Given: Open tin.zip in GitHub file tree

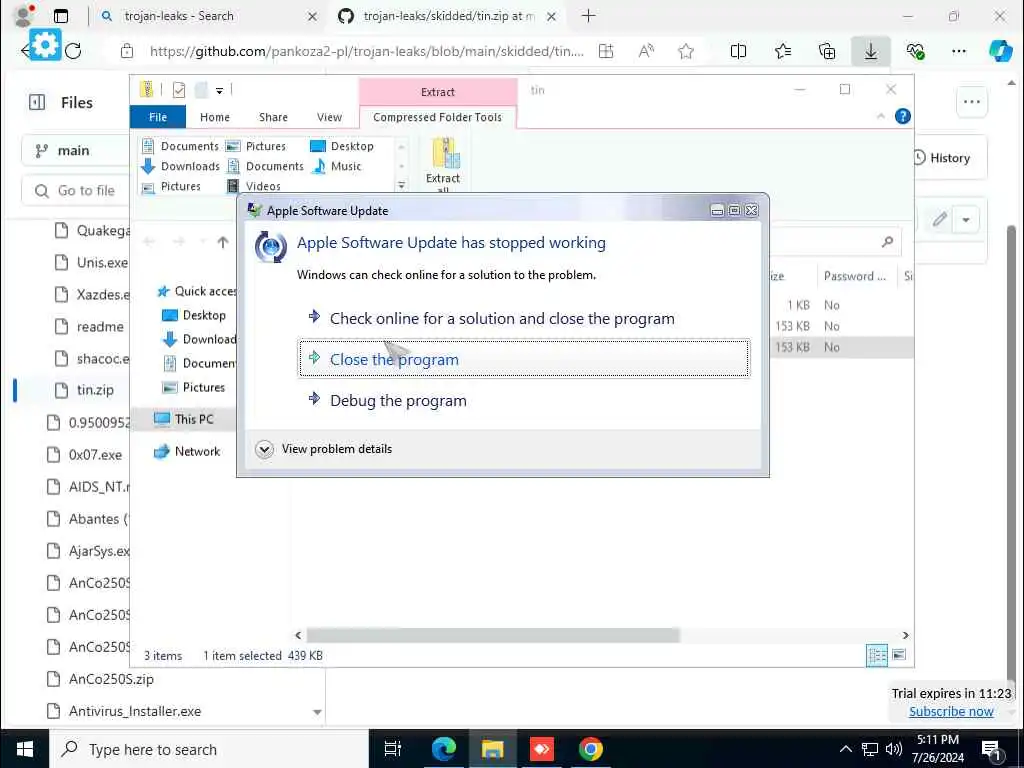Looking at the screenshot, I should [x=85, y=390].
